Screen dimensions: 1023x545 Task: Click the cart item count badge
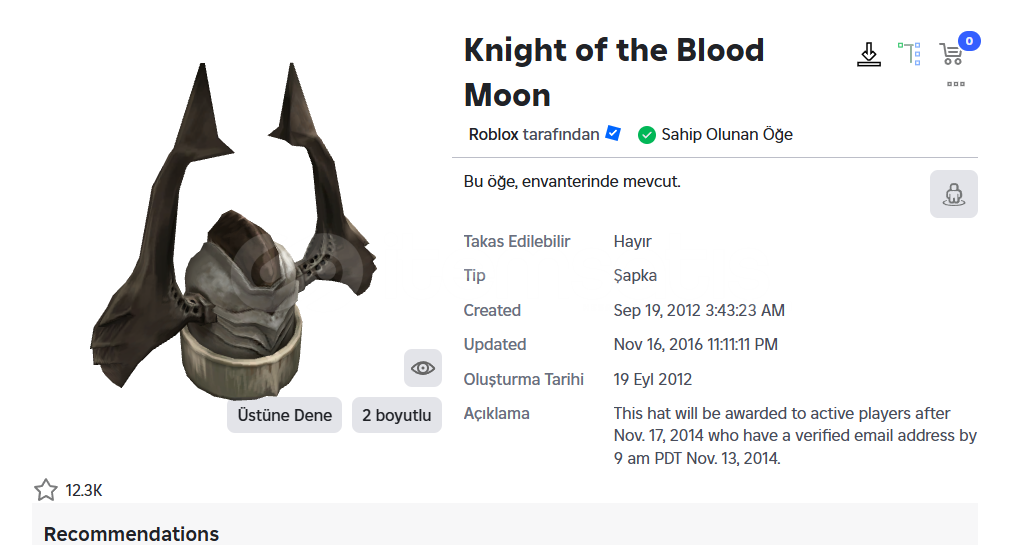pyautogui.click(x=970, y=41)
